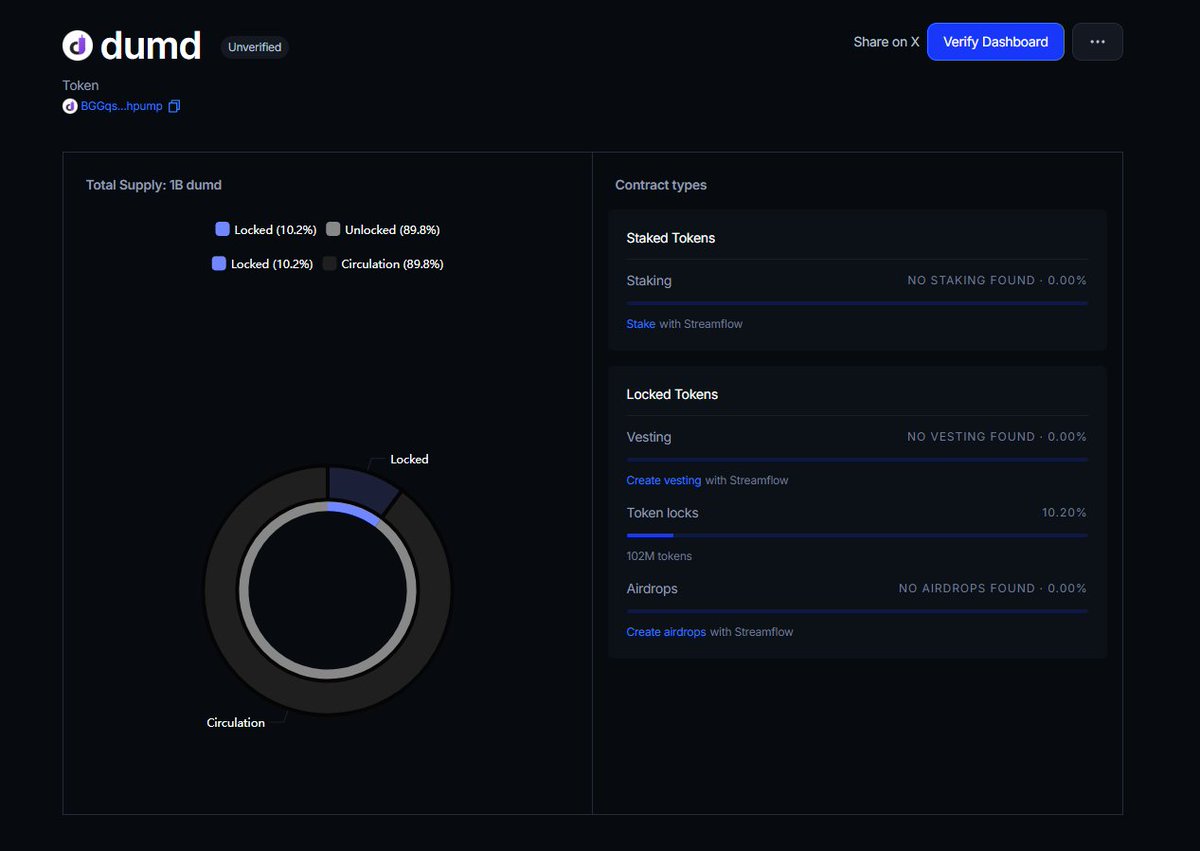The height and width of the screenshot is (851, 1200).
Task: Click the dark Circulation legend color swatch
Action: pyautogui.click(x=329, y=263)
